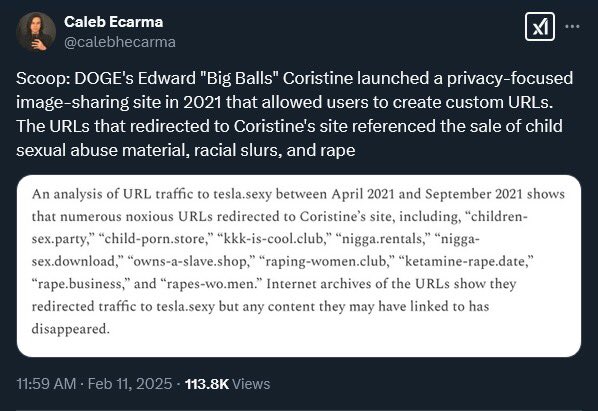Open Caleb Ecarma's profile avatar picture
Screen dimensions: 598x411
point(36,31)
